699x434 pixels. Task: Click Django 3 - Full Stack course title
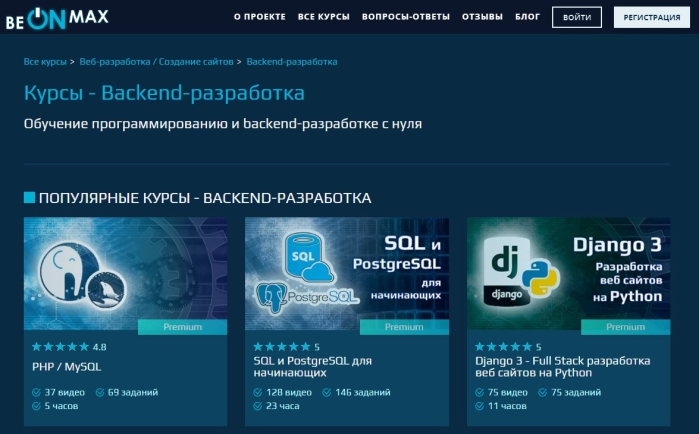[x=563, y=367]
